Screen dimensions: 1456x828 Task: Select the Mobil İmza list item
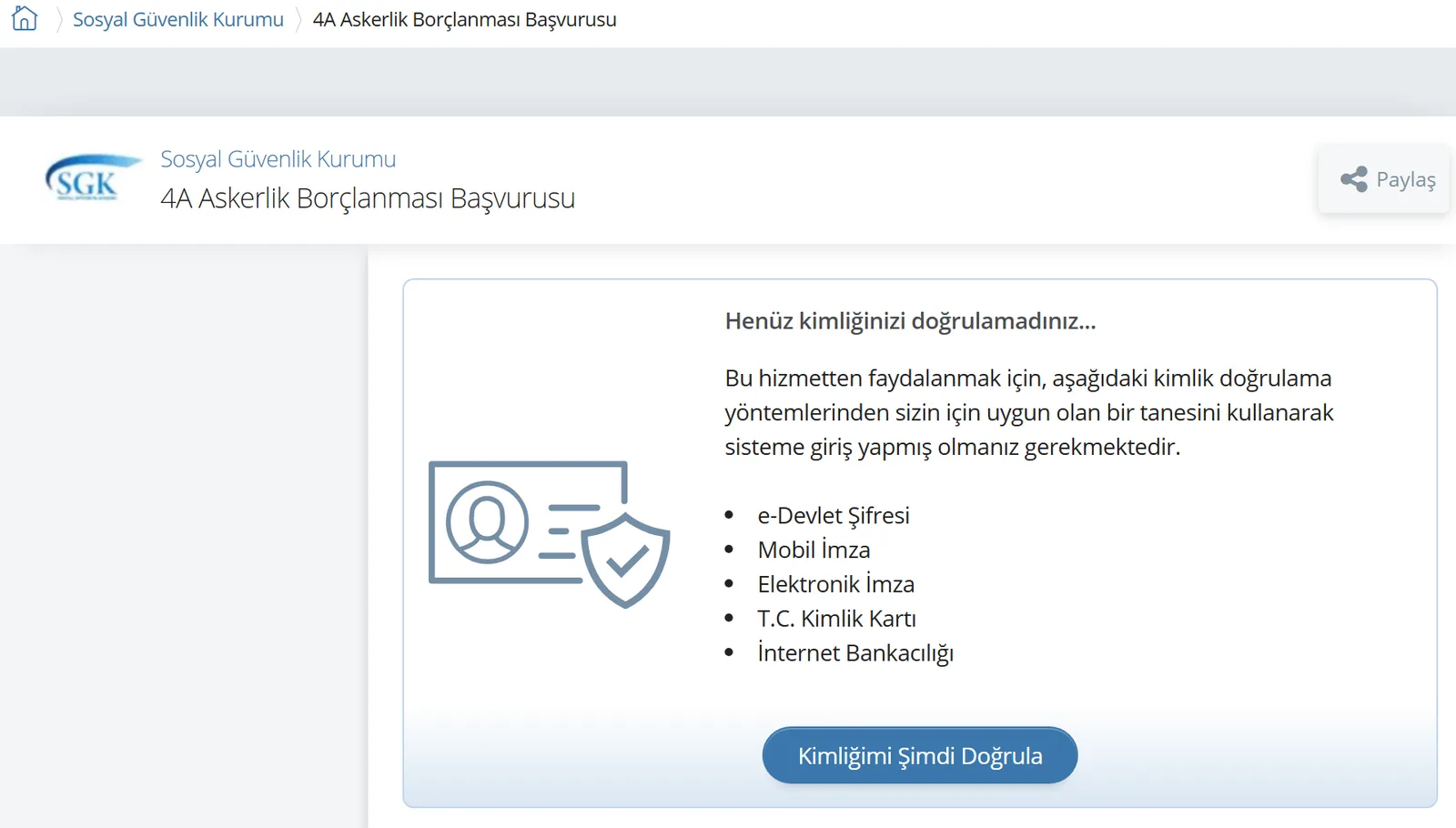point(814,550)
